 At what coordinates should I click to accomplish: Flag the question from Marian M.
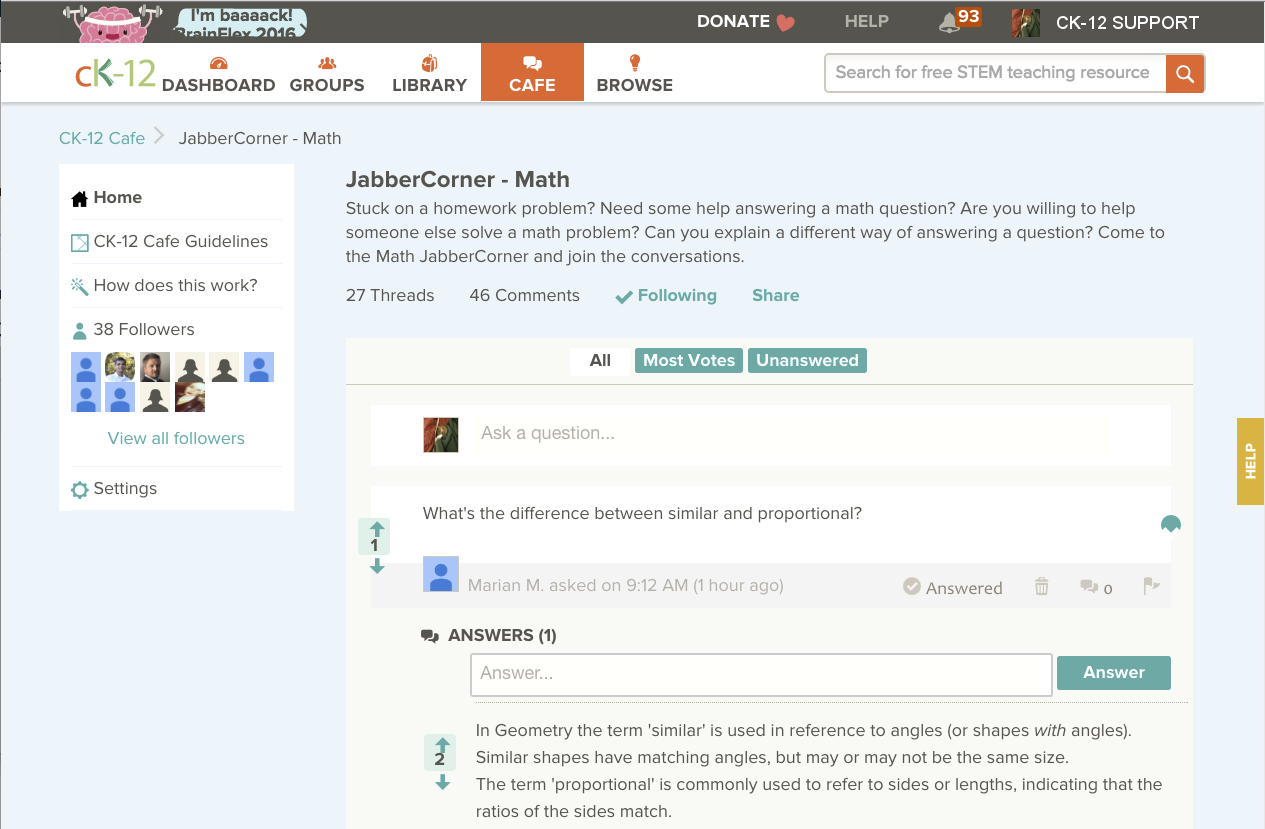click(1150, 587)
